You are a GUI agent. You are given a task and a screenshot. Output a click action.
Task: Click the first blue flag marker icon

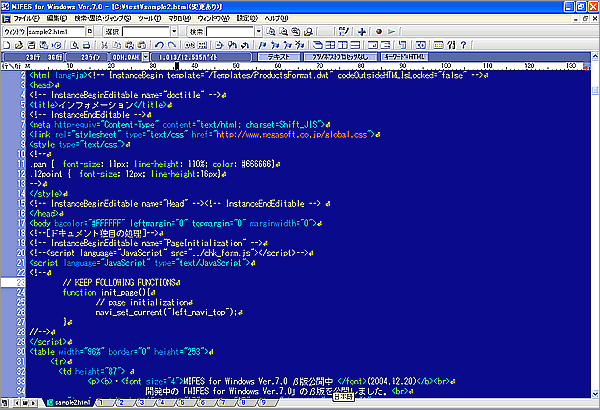coord(262,45)
